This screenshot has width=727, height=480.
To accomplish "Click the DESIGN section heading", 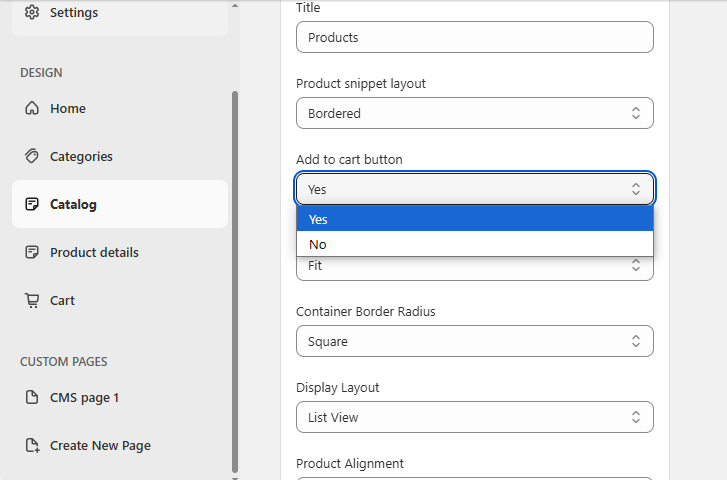I will coord(41,73).
